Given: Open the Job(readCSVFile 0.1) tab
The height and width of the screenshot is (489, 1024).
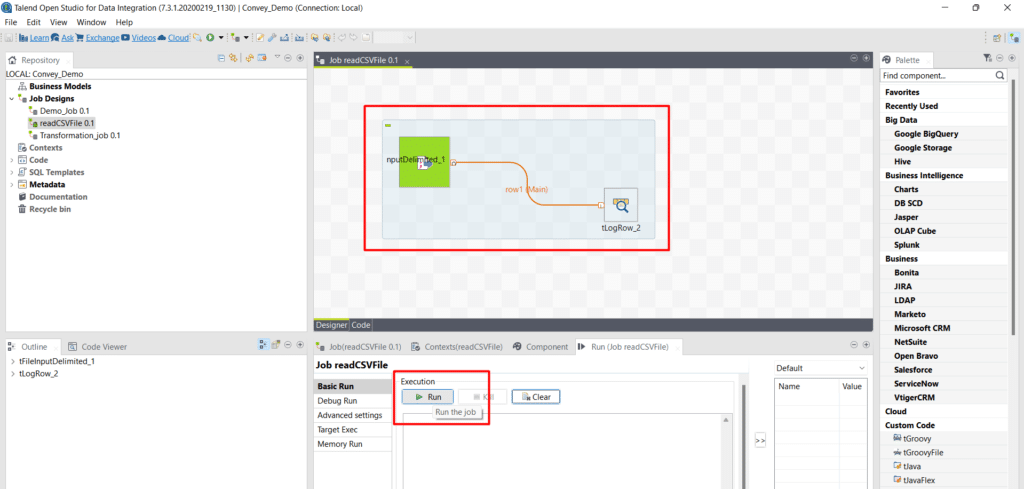Looking at the screenshot, I should [359, 347].
